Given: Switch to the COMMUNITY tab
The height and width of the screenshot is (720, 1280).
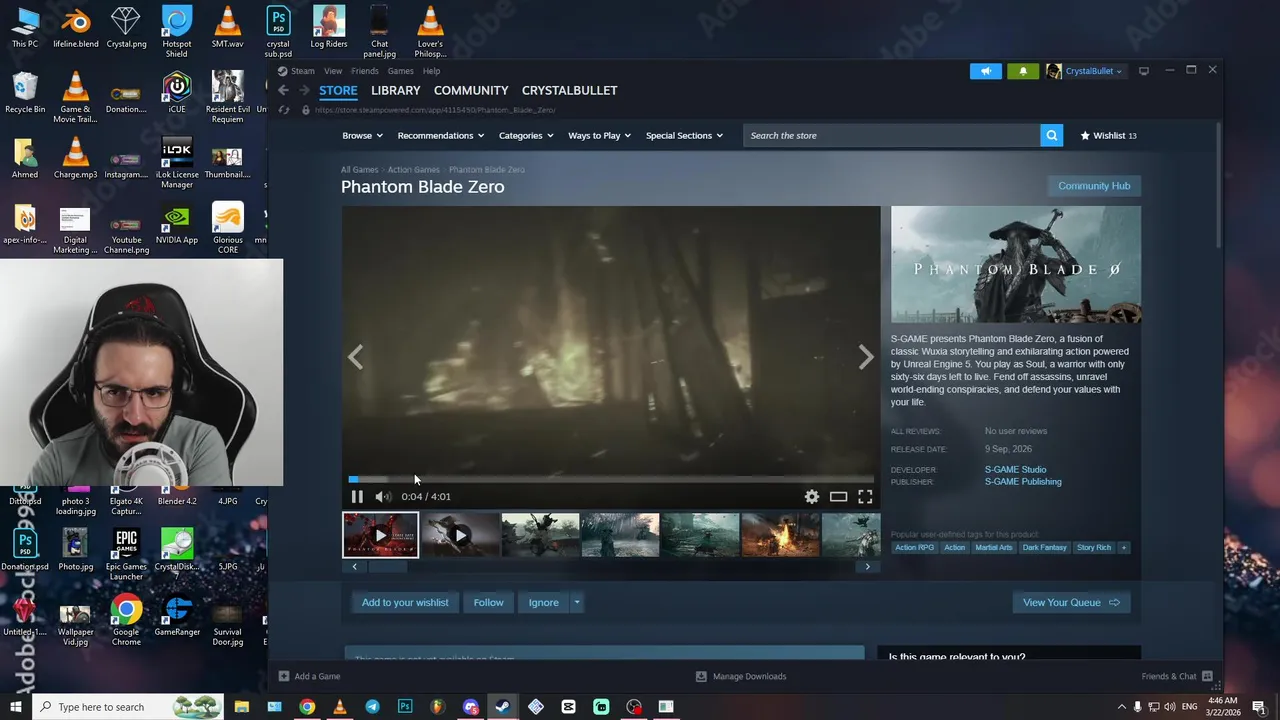Looking at the screenshot, I should pos(471,90).
